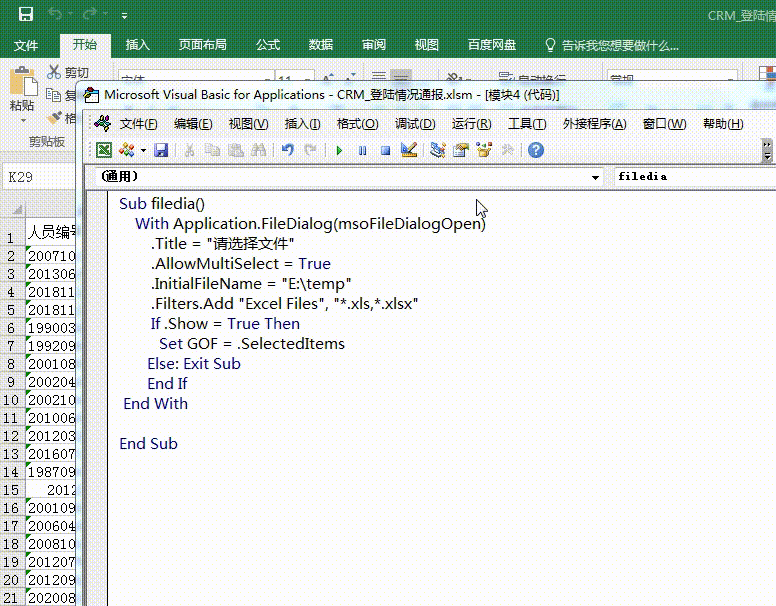
Task: Click the View Microsoft Excel icon in VBA toolbar
Action: 104,150
